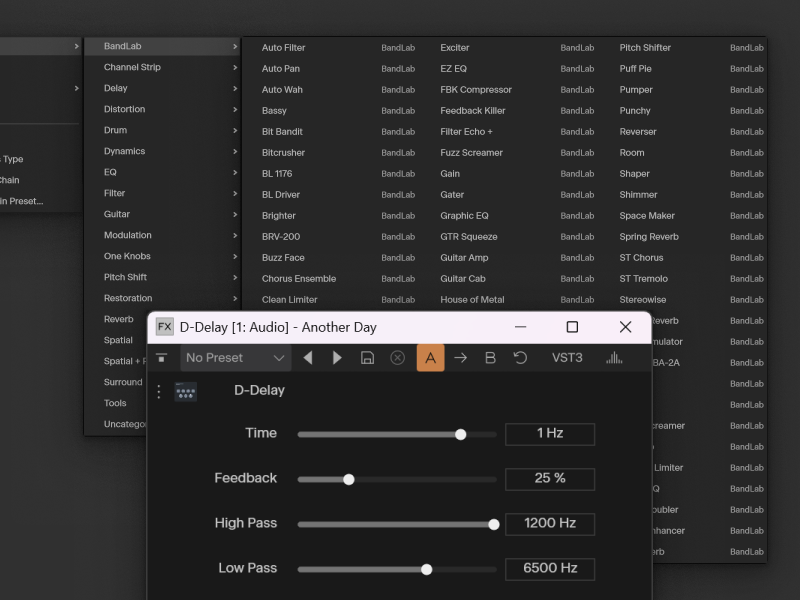Expand the Dynamics category
The image size is (800, 600).
tap(163, 151)
